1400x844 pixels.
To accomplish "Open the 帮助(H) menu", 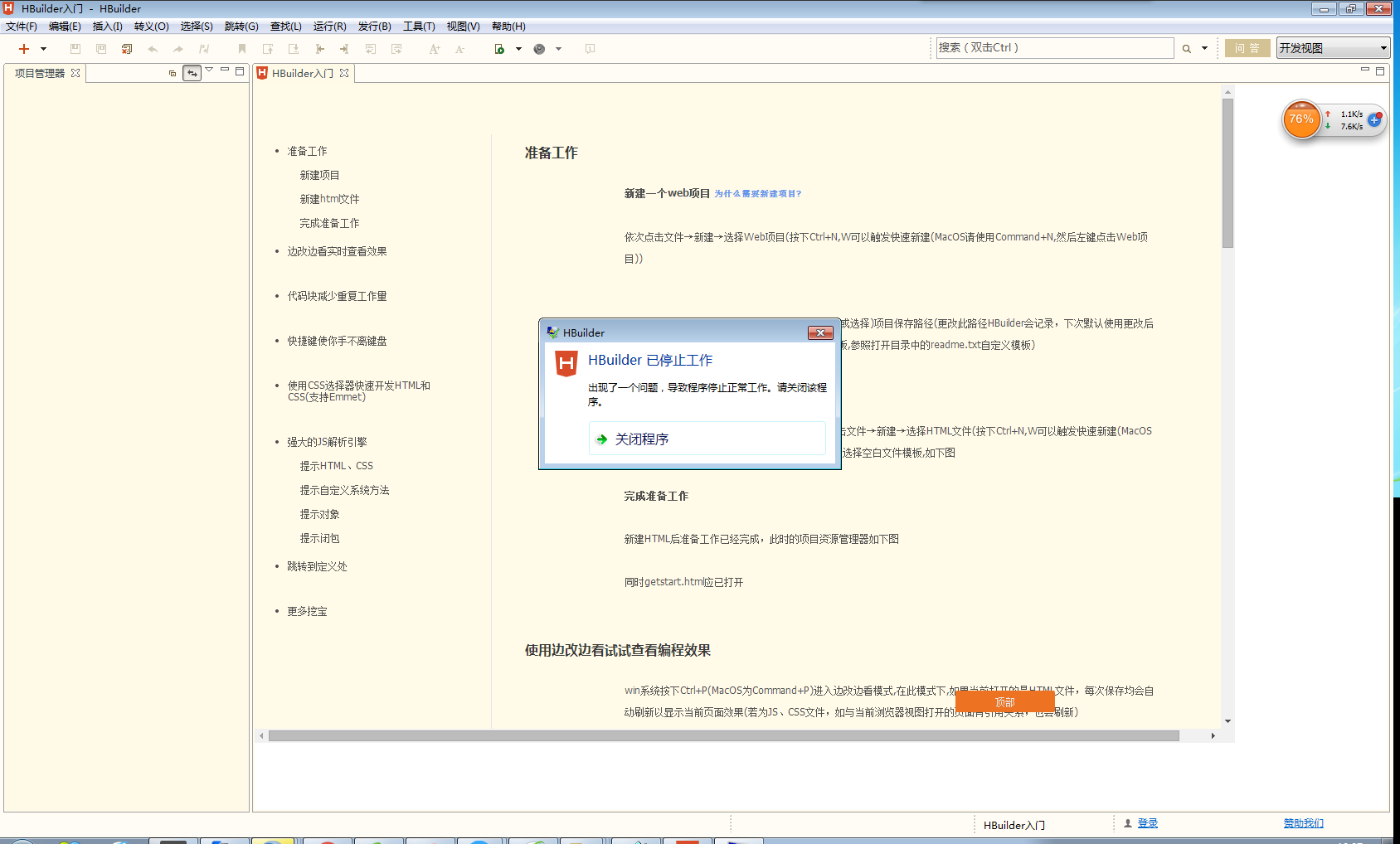I will click(508, 27).
